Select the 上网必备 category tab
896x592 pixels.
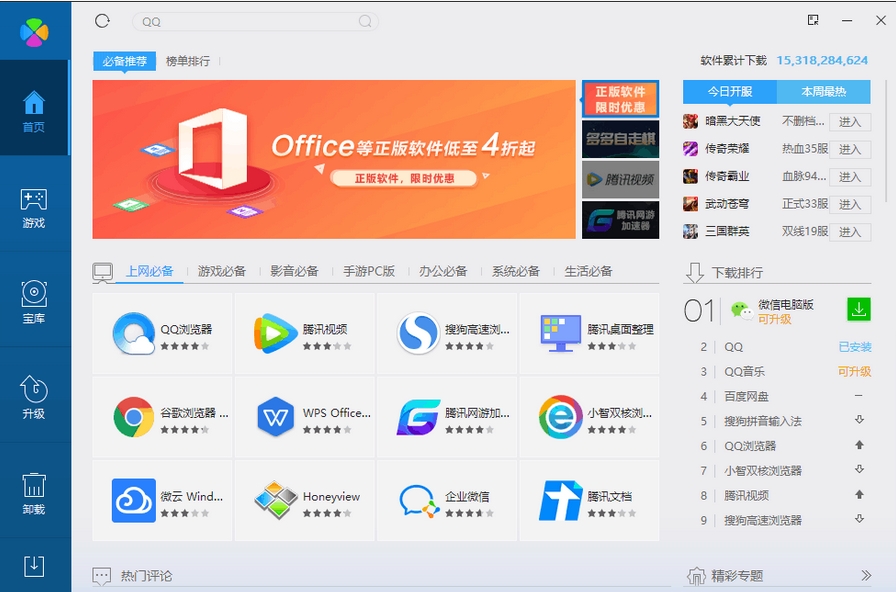(150, 271)
